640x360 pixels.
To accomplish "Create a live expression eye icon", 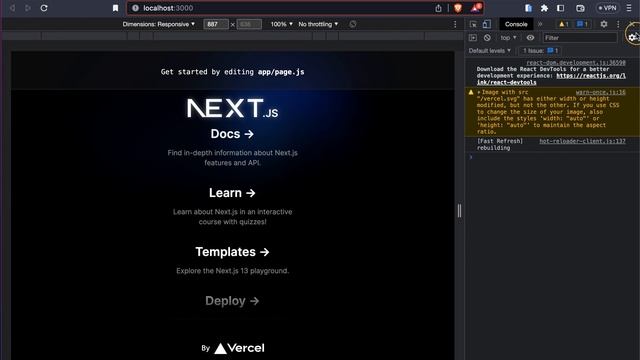I will (530, 38).
